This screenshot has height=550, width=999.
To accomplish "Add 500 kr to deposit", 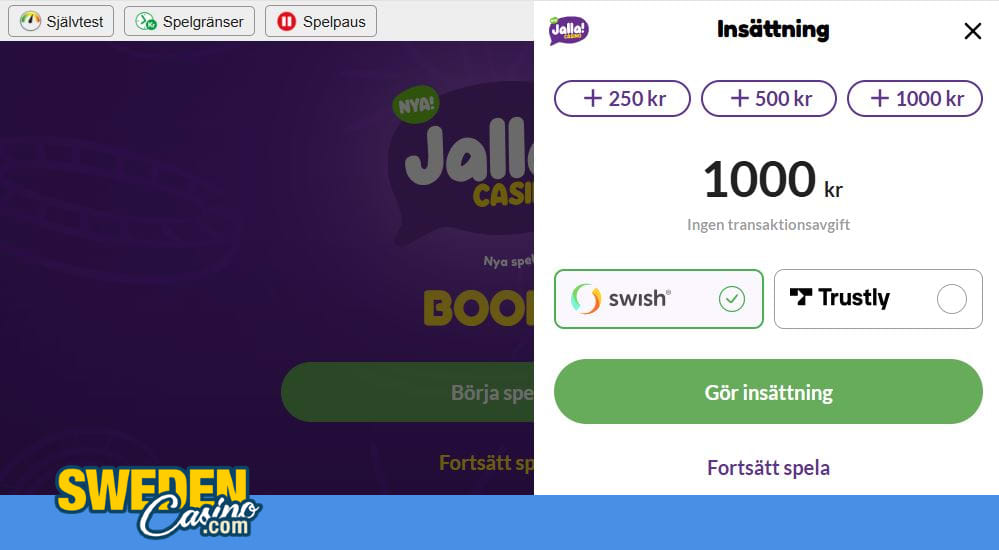I will [x=768, y=98].
